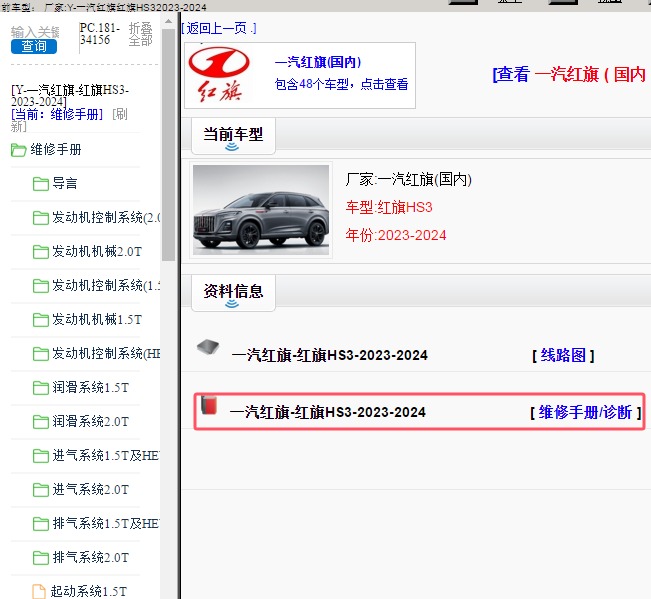
Task: Select the 资料信息 tab
Action: click(233, 292)
